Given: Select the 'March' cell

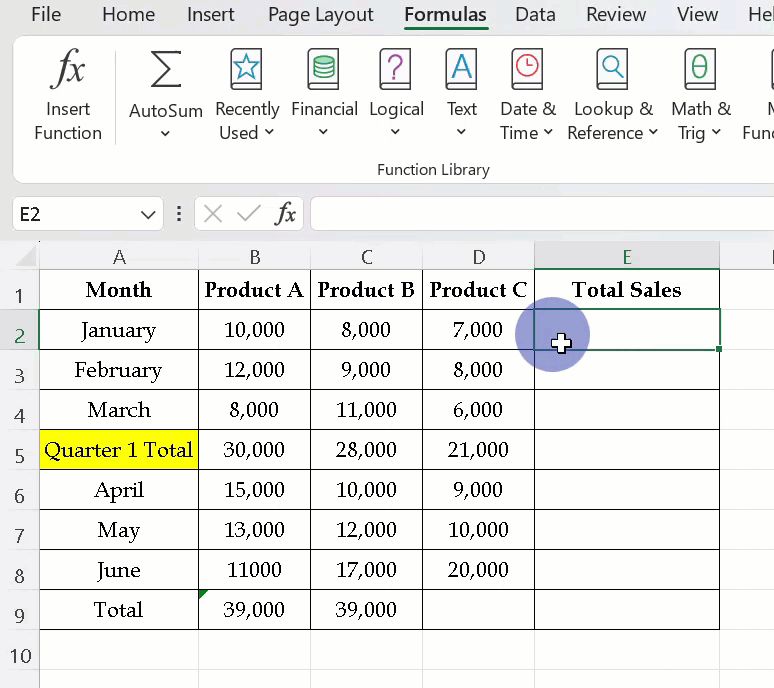Looking at the screenshot, I should click(x=119, y=410).
